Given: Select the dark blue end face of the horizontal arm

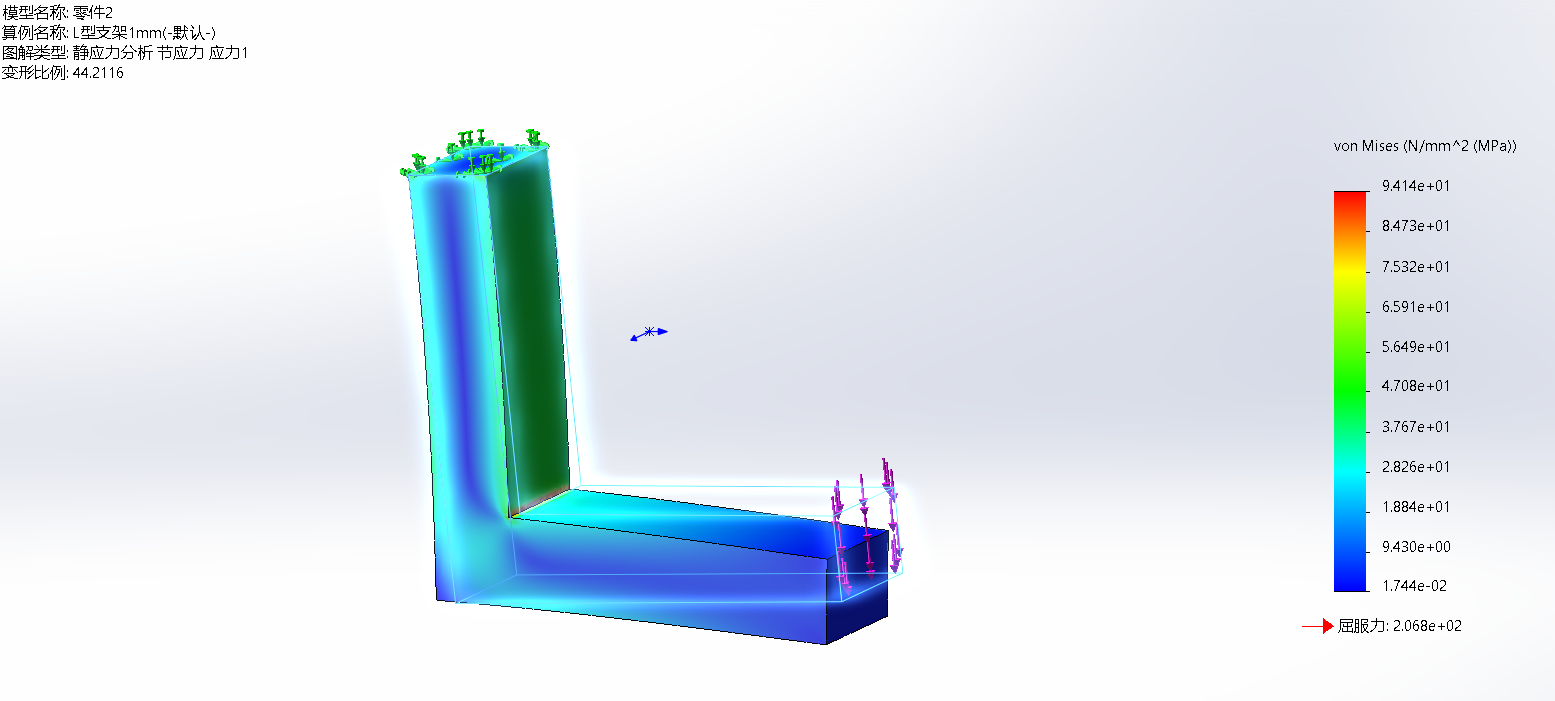Looking at the screenshot, I should 857,591.
